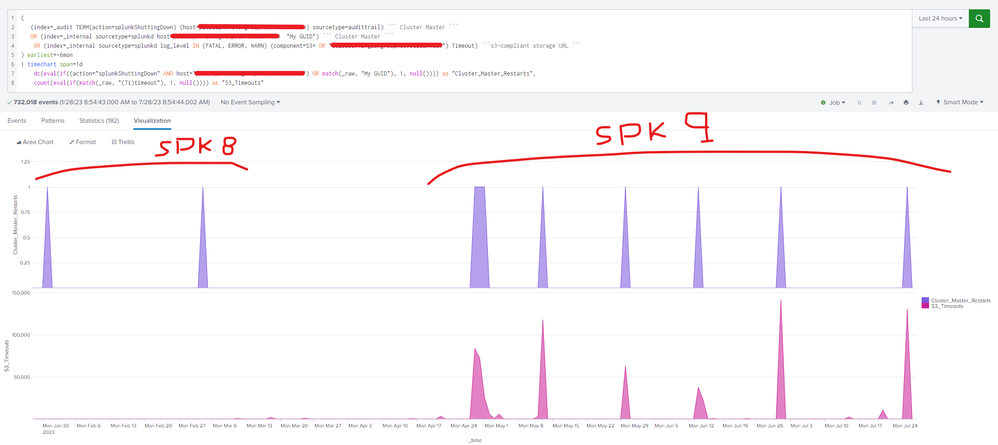
Task: Toggle Cluster_Master_Restarts series in legend
Action: click(957, 300)
